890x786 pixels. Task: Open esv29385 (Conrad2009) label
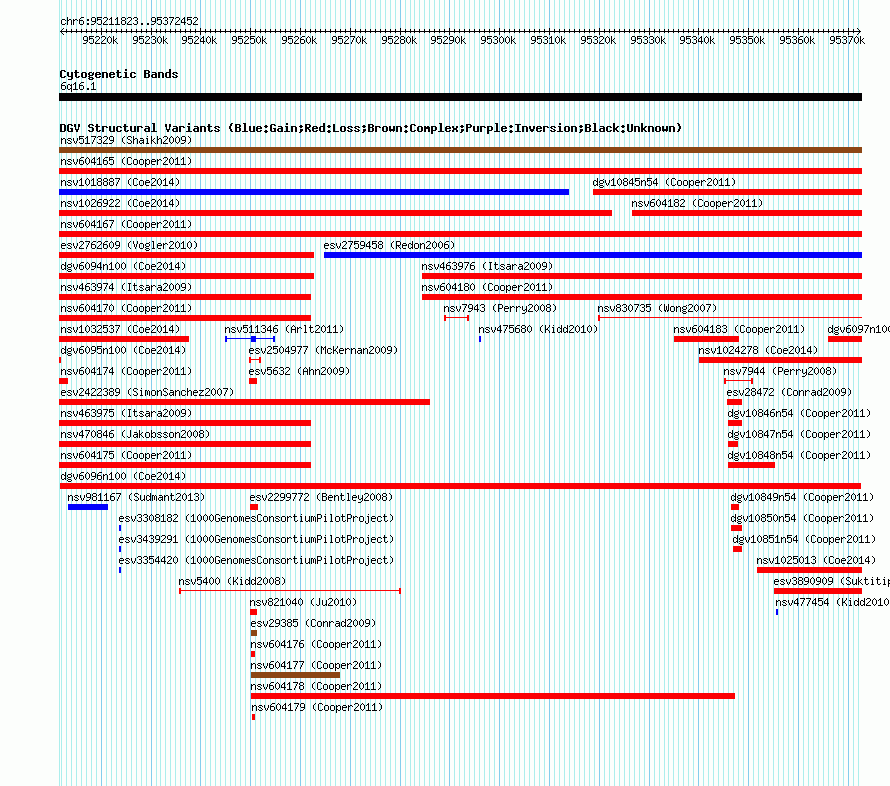[313, 623]
